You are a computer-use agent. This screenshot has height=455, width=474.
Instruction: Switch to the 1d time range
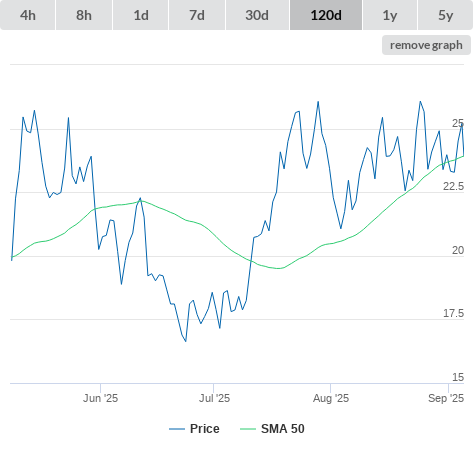(x=141, y=15)
